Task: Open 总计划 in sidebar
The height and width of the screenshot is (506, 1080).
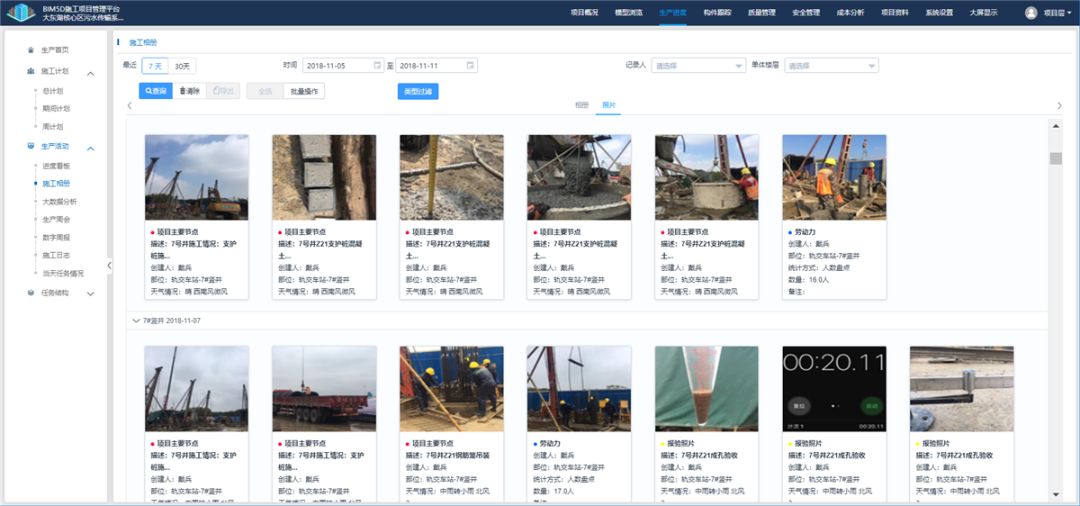Action: 52,91
